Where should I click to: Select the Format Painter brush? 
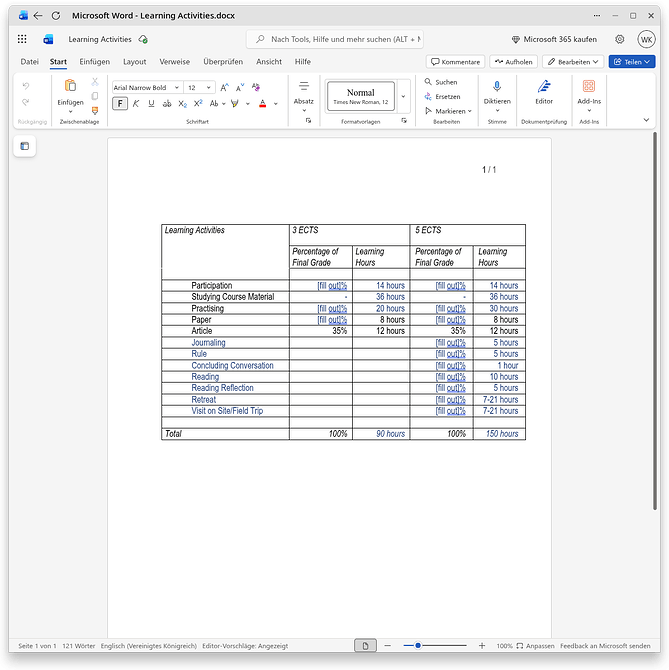coord(95,111)
